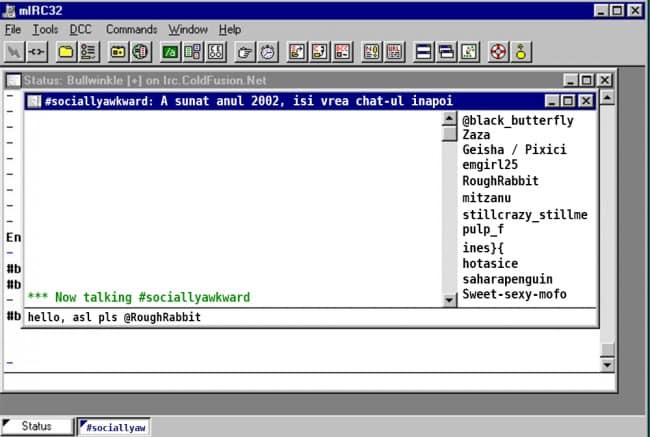Click the nick list scrollbar down arrow
Image resolution: width=650 pixels, height=437 pixels.
[x=449, y=300]
